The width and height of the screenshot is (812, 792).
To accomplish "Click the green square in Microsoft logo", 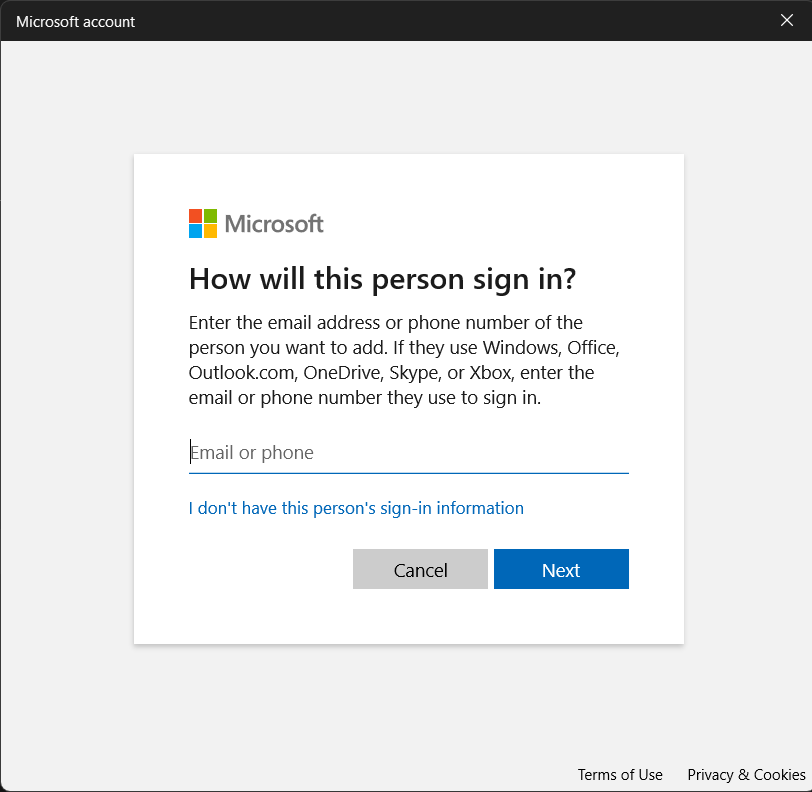I will pyautogui.click(x=210, y=216).
